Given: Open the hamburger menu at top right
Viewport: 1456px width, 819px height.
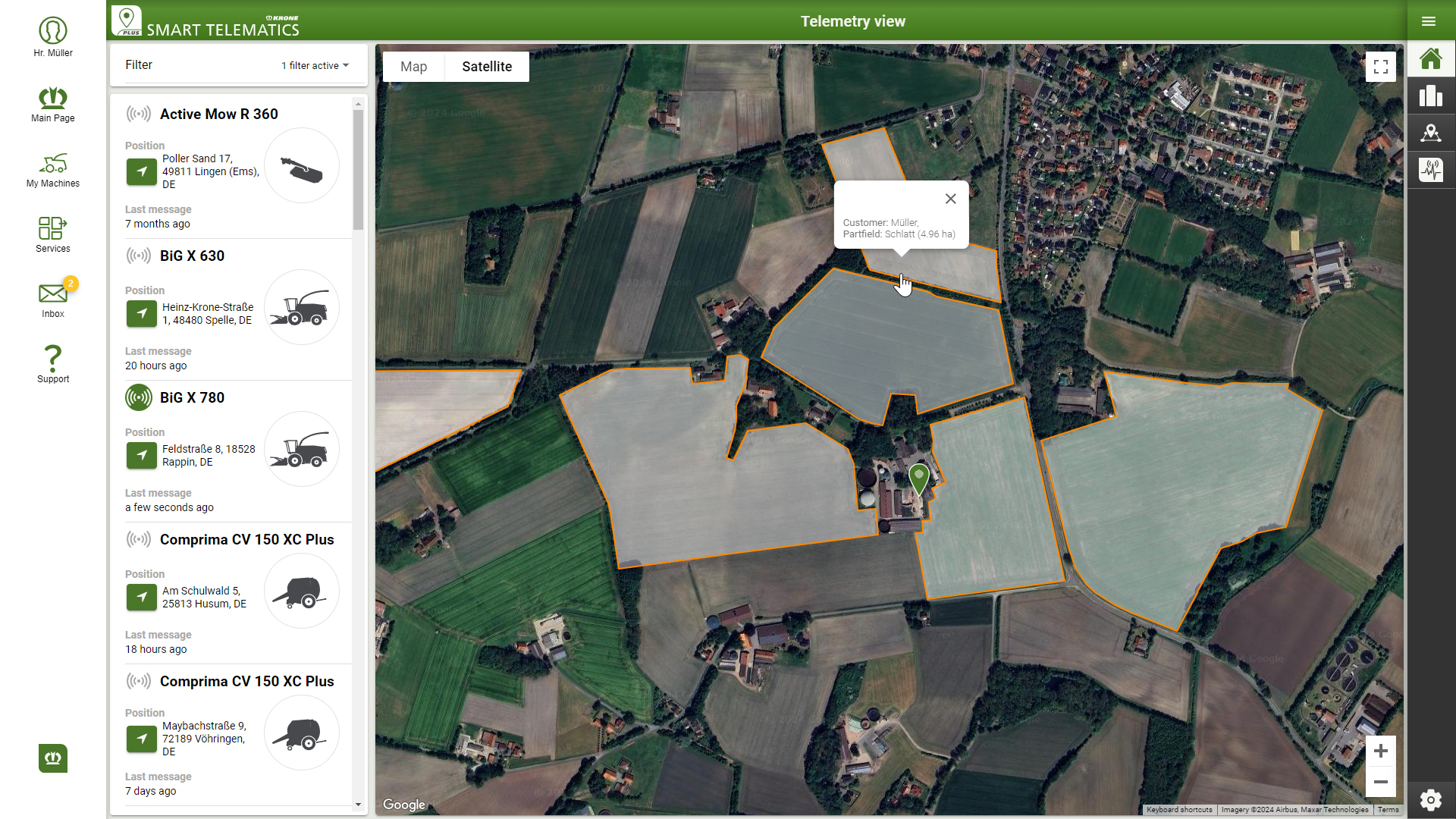Looking at the screenshot, I should pyautogui.click(x=1429, y=21).
